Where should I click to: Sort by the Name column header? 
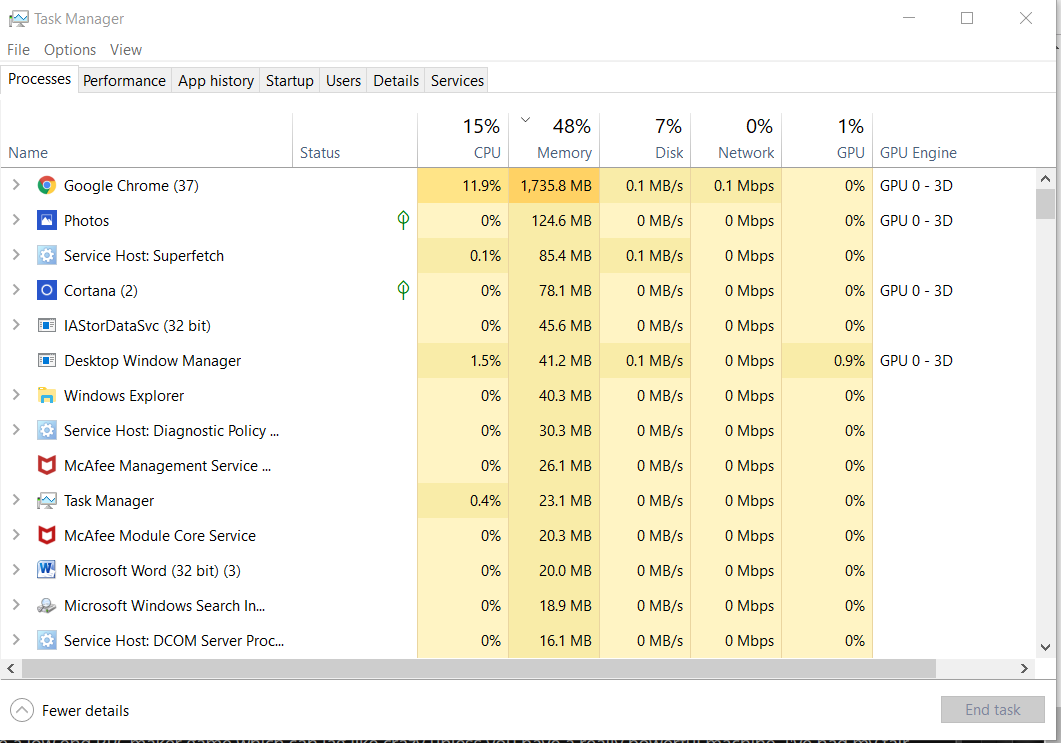(x=146, y=140)
